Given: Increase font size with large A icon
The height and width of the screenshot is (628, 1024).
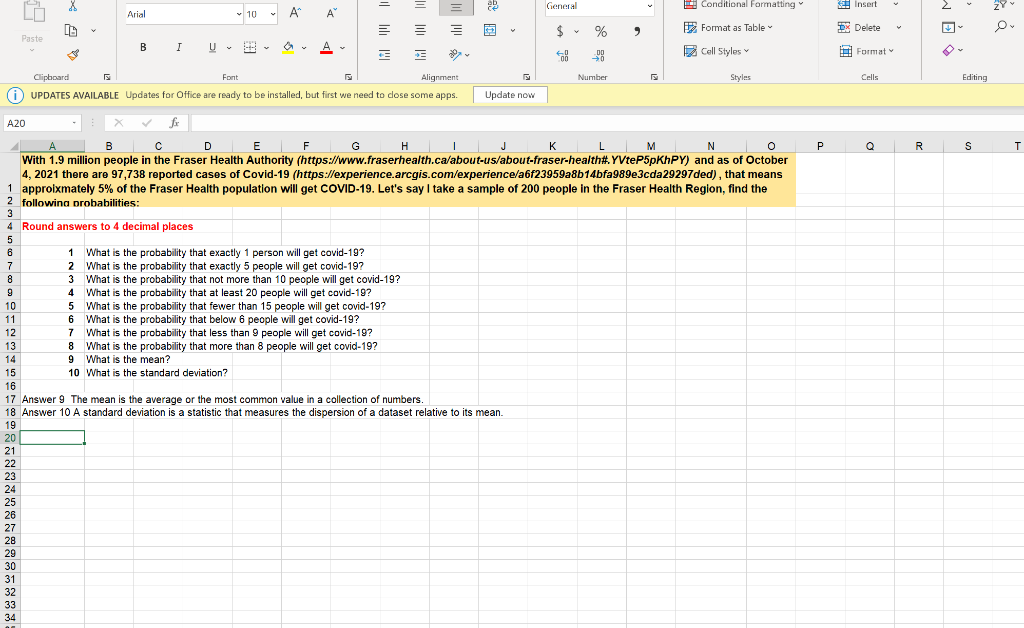Looking at the screenshot, I should coord(295,14).
